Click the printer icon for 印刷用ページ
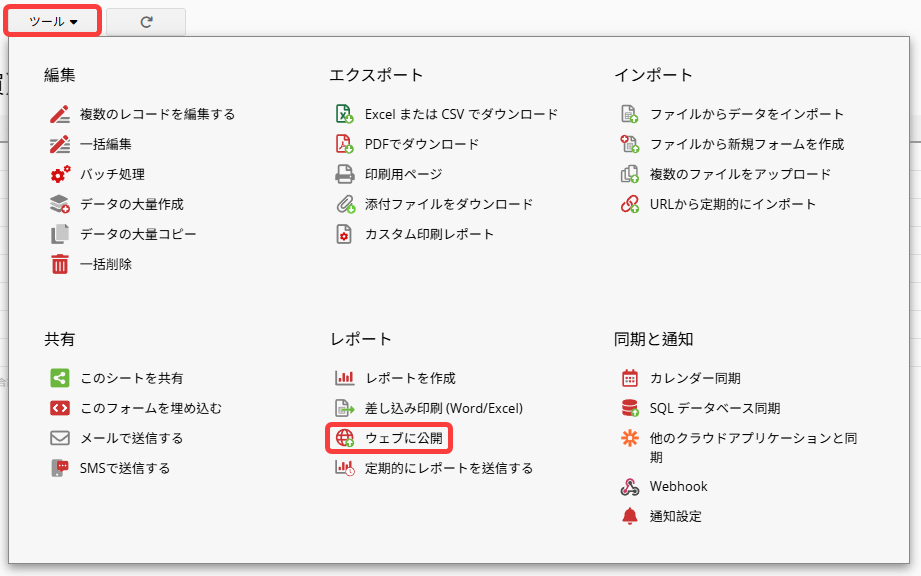 click(x=345, y=174)
